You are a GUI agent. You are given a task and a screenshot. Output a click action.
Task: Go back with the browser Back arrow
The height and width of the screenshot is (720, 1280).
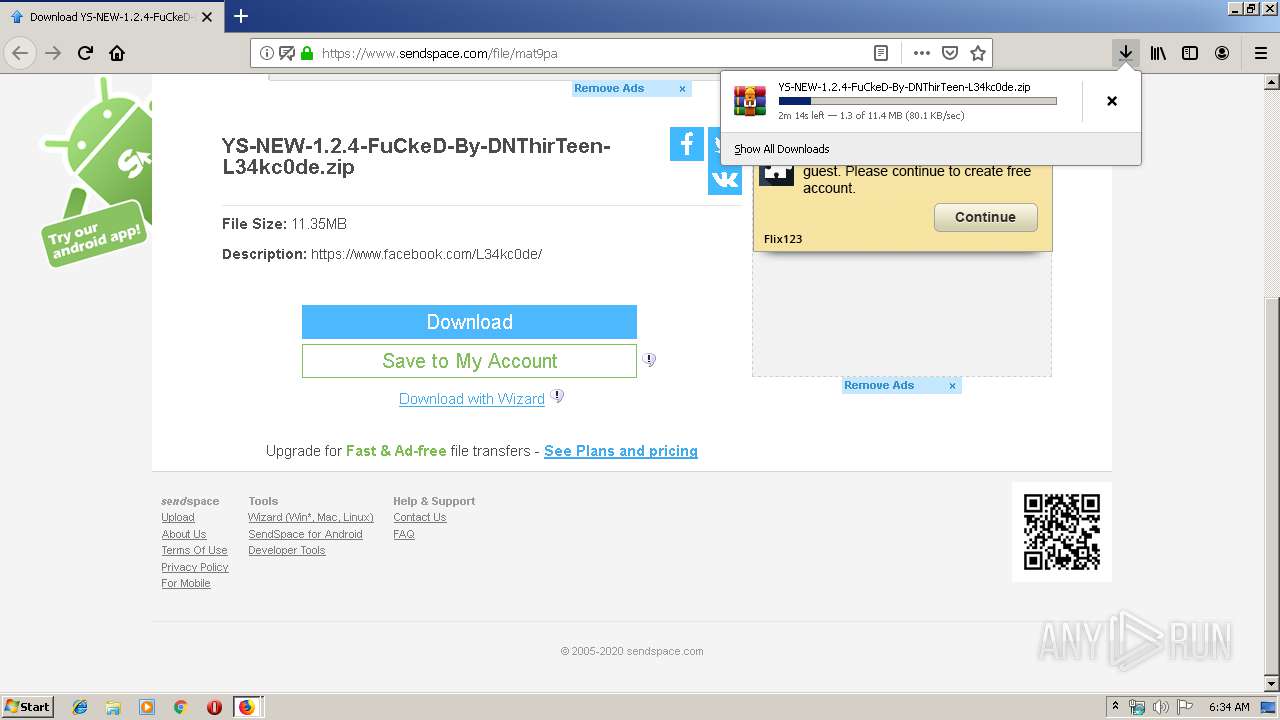(x=20, y=53)
